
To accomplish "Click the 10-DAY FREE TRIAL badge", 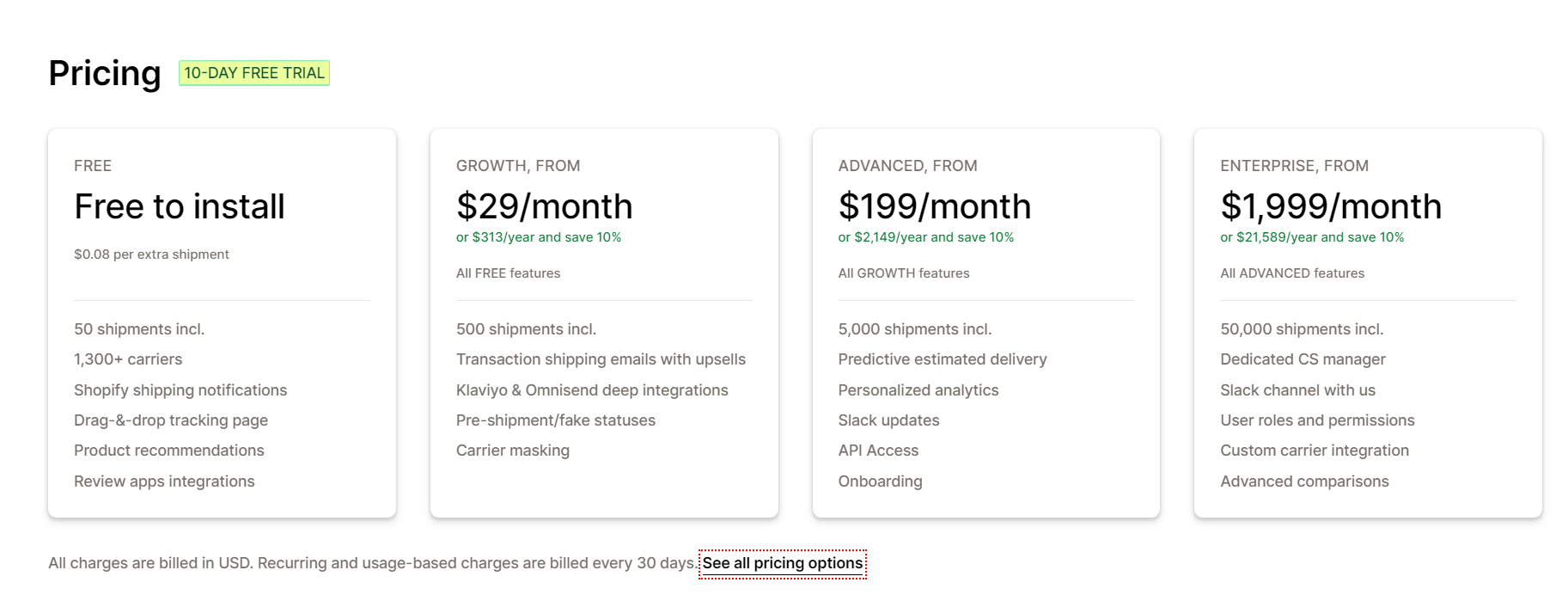I will click(x=253, y=73).
